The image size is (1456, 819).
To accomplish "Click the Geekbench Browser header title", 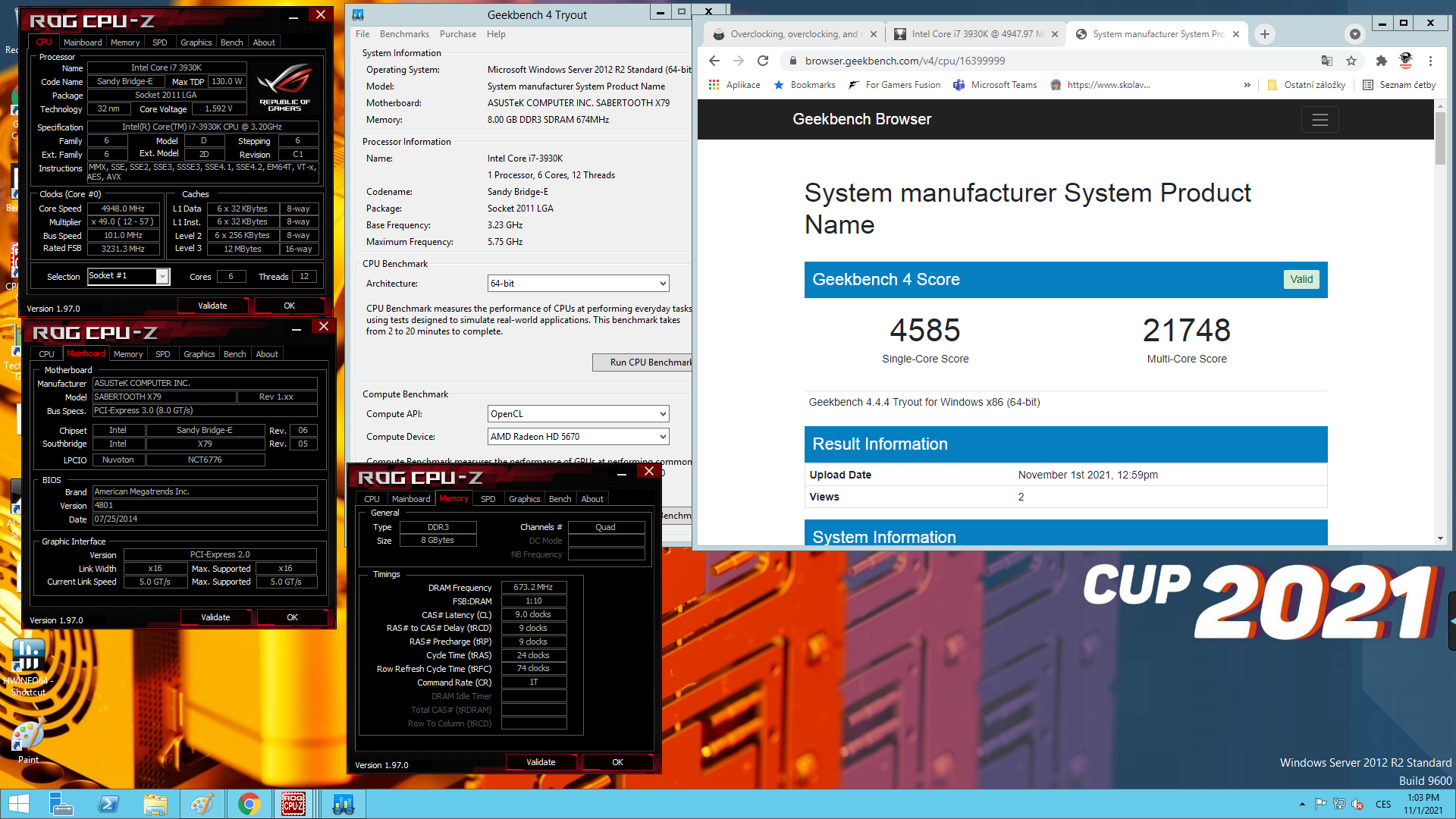I will pyautogui.click(x=861, y=120).
